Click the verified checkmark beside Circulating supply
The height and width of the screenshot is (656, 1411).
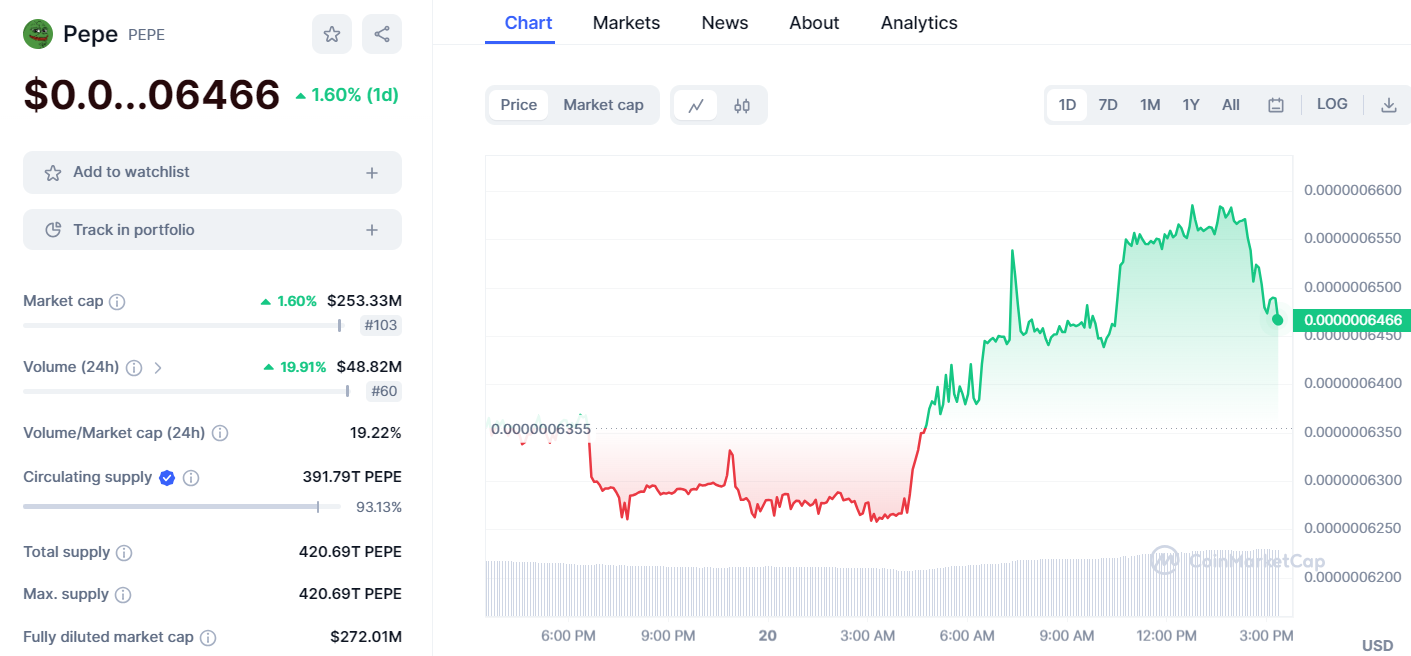pos(166,477)
